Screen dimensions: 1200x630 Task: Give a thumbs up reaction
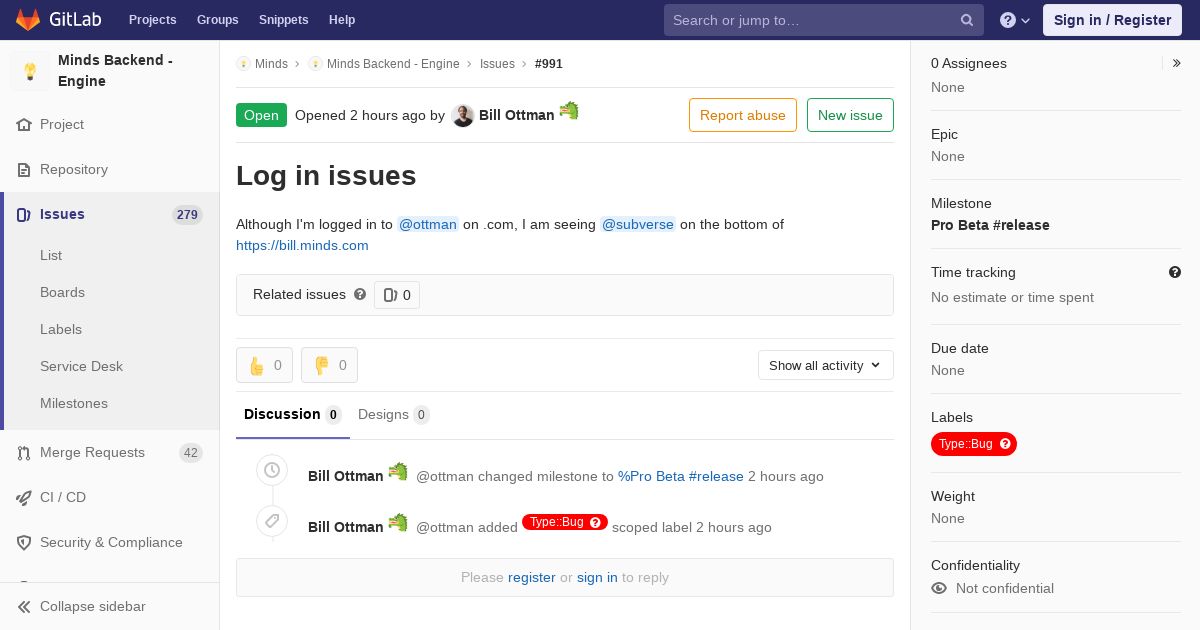(264, 365)
